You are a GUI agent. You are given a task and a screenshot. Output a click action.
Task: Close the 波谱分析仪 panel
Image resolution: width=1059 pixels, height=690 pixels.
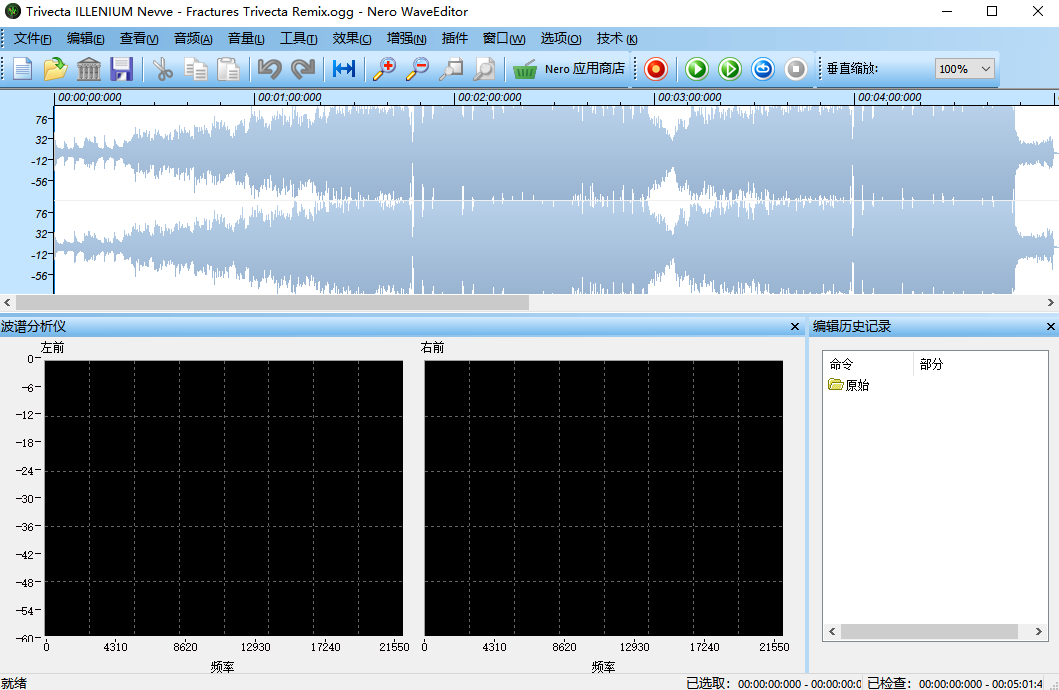[795, 327]
